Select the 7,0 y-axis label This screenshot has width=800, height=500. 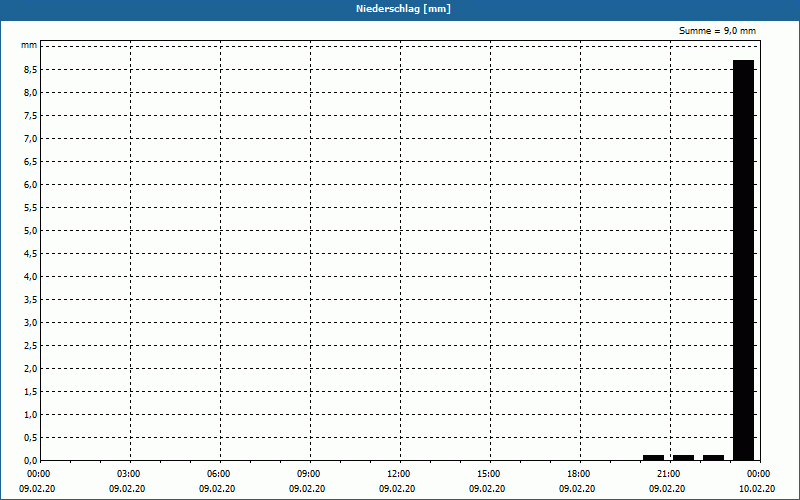[x=31, y=138]
